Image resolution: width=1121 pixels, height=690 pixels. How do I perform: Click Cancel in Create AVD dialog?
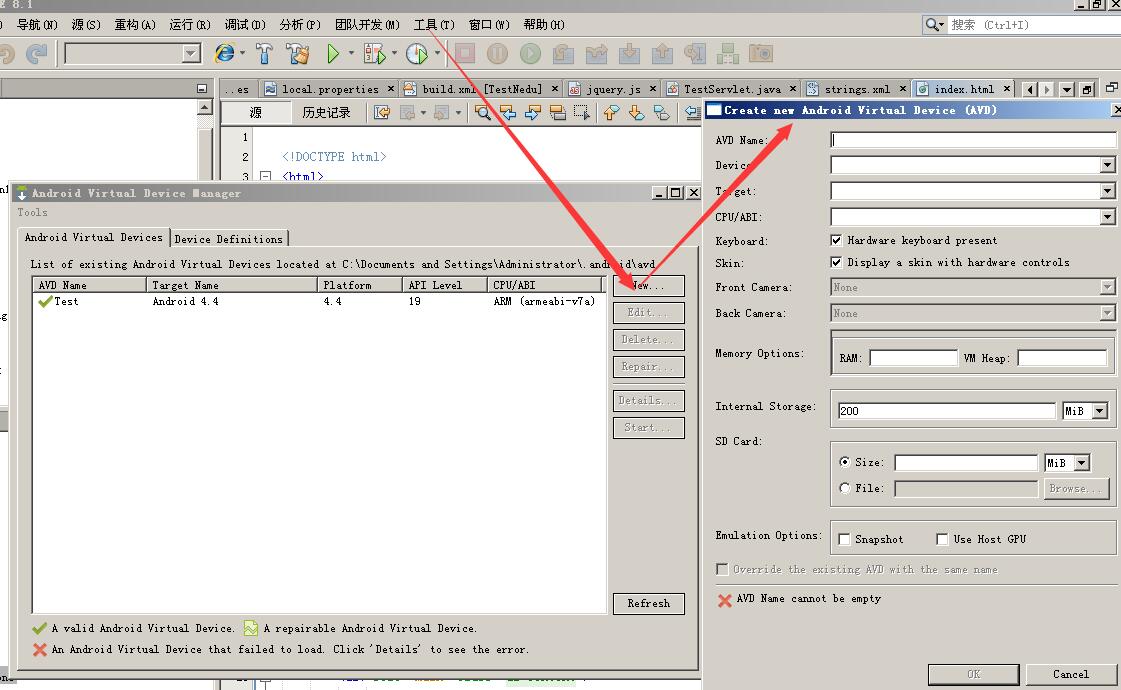[1070, 674]
